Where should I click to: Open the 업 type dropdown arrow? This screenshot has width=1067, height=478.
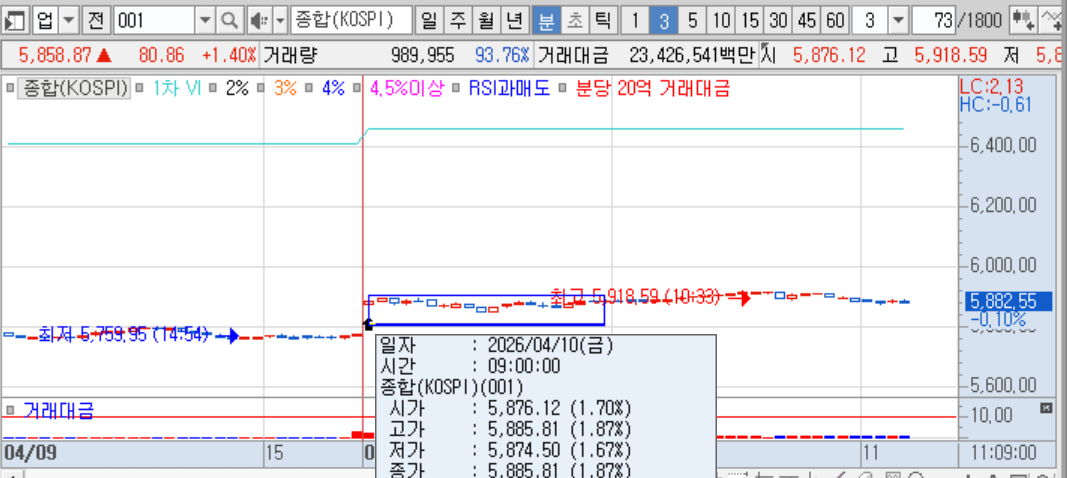[69, 21]
